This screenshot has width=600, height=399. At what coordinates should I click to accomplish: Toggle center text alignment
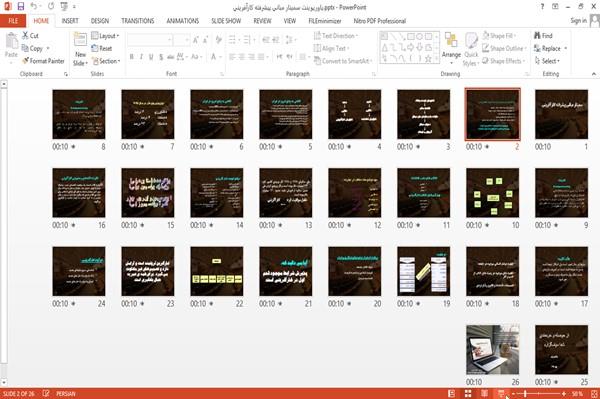(x=241, y=57)
